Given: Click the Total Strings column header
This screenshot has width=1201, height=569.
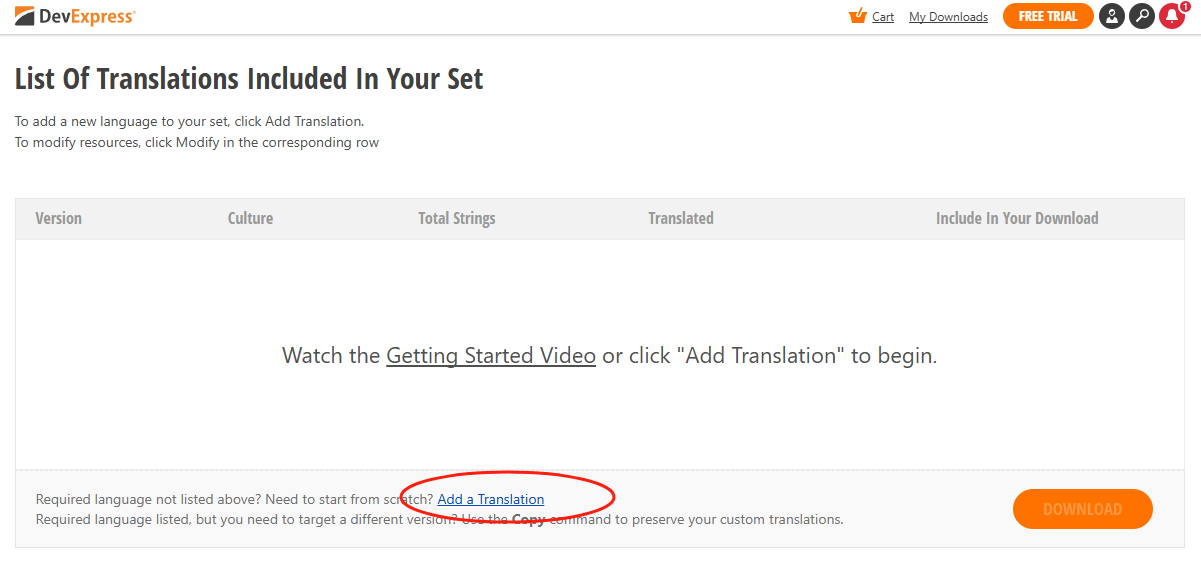Looking at the screenshot, I should 457,218.
